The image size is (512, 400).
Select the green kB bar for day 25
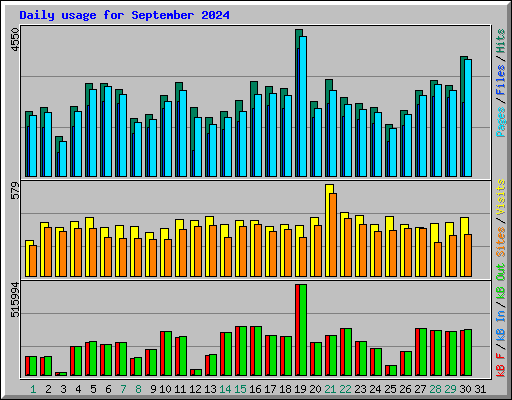pos(393,370)
